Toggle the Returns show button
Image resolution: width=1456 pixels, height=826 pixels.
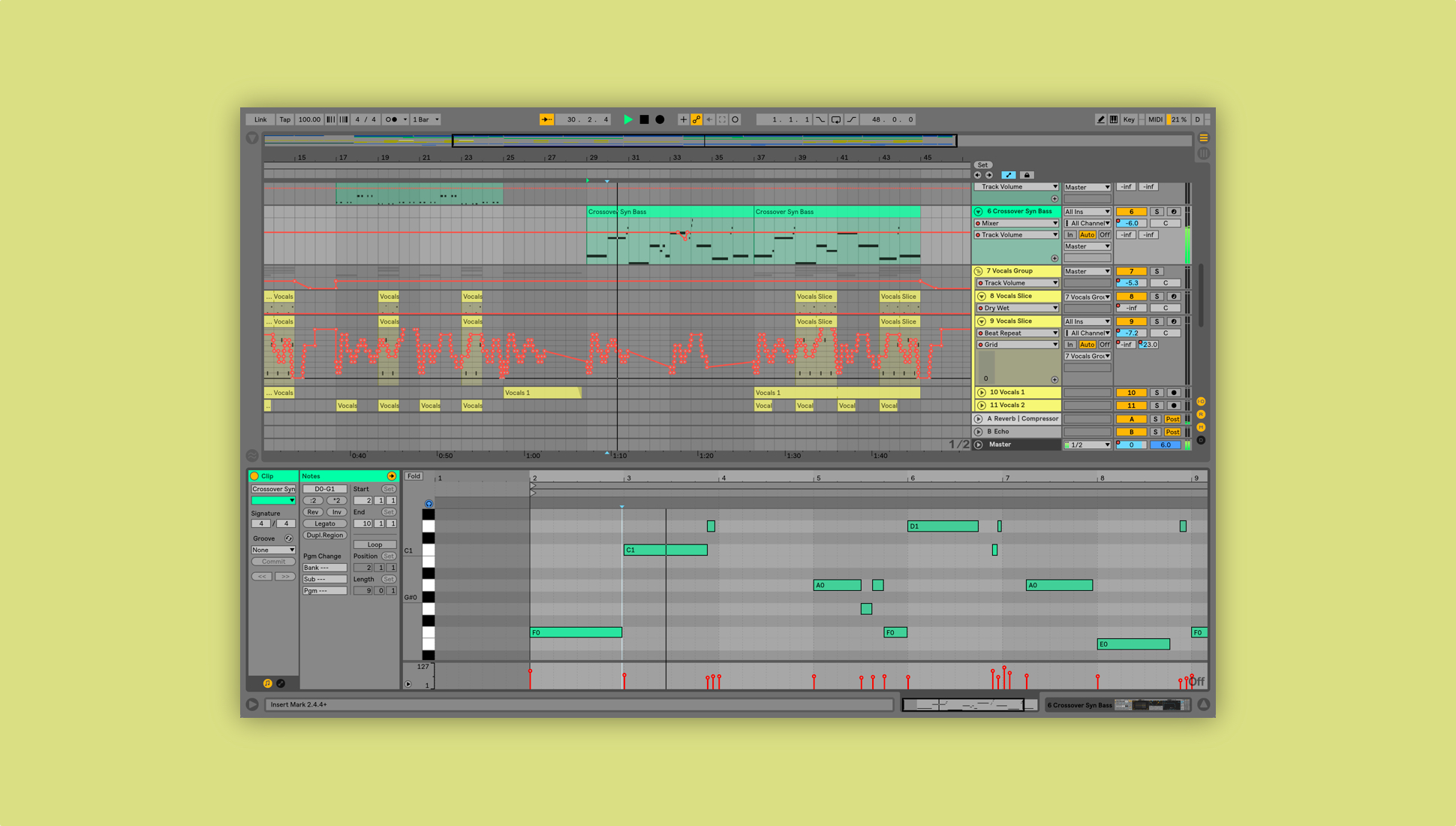tap(1201, 415)
